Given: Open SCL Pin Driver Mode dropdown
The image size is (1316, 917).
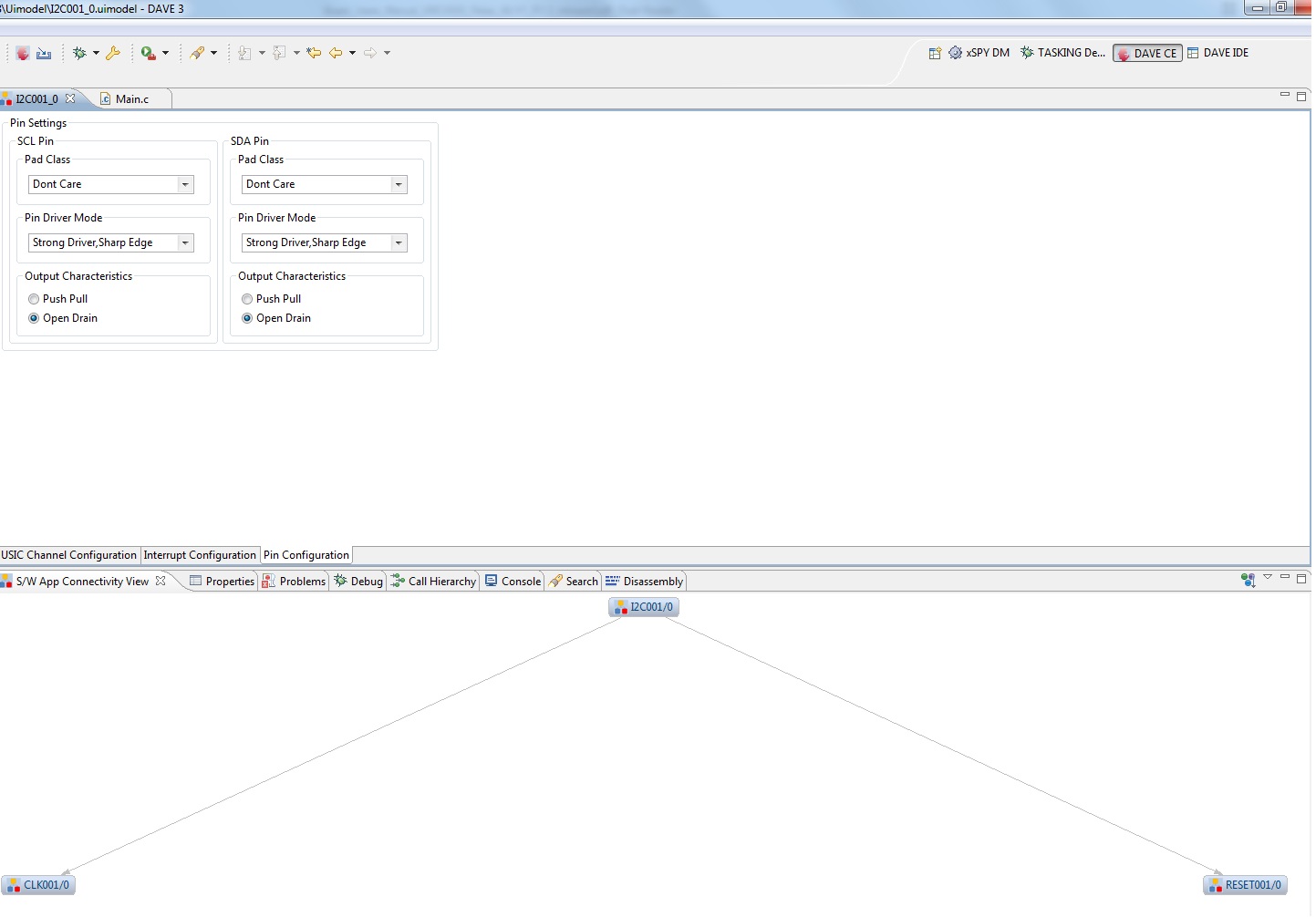Looking at the screenshot, I should (185, 242).
